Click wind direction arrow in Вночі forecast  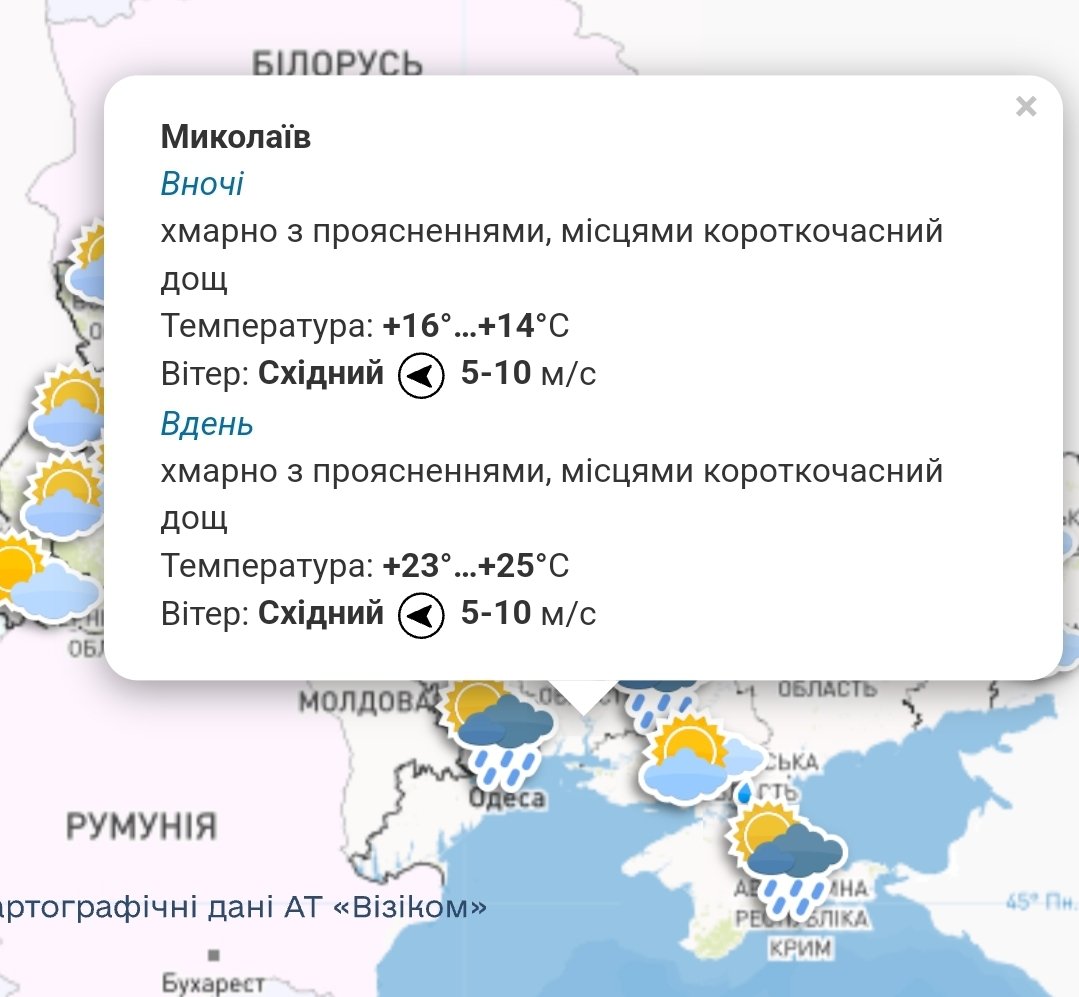click(x=421, y=376)
